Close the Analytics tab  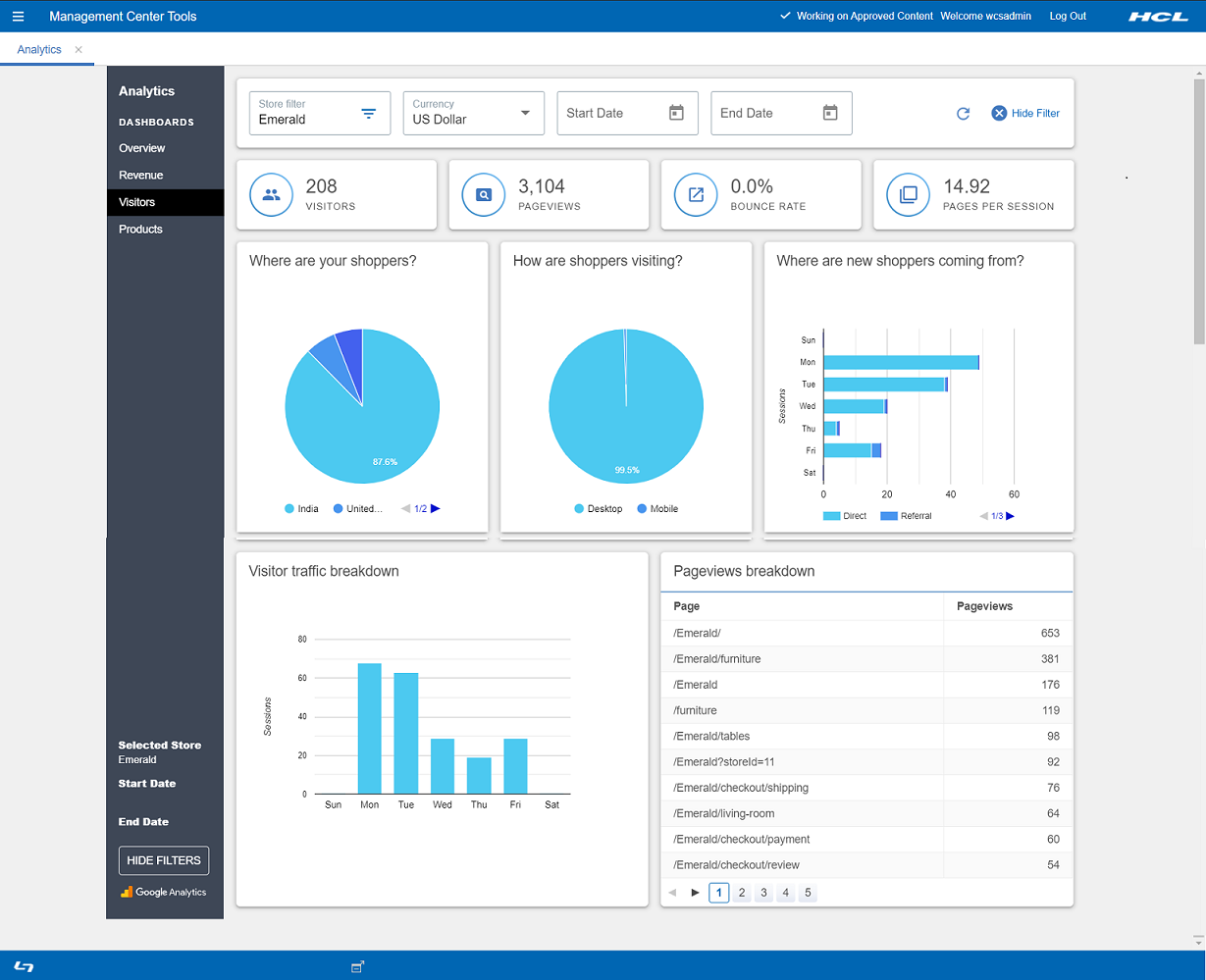(79, 50)
